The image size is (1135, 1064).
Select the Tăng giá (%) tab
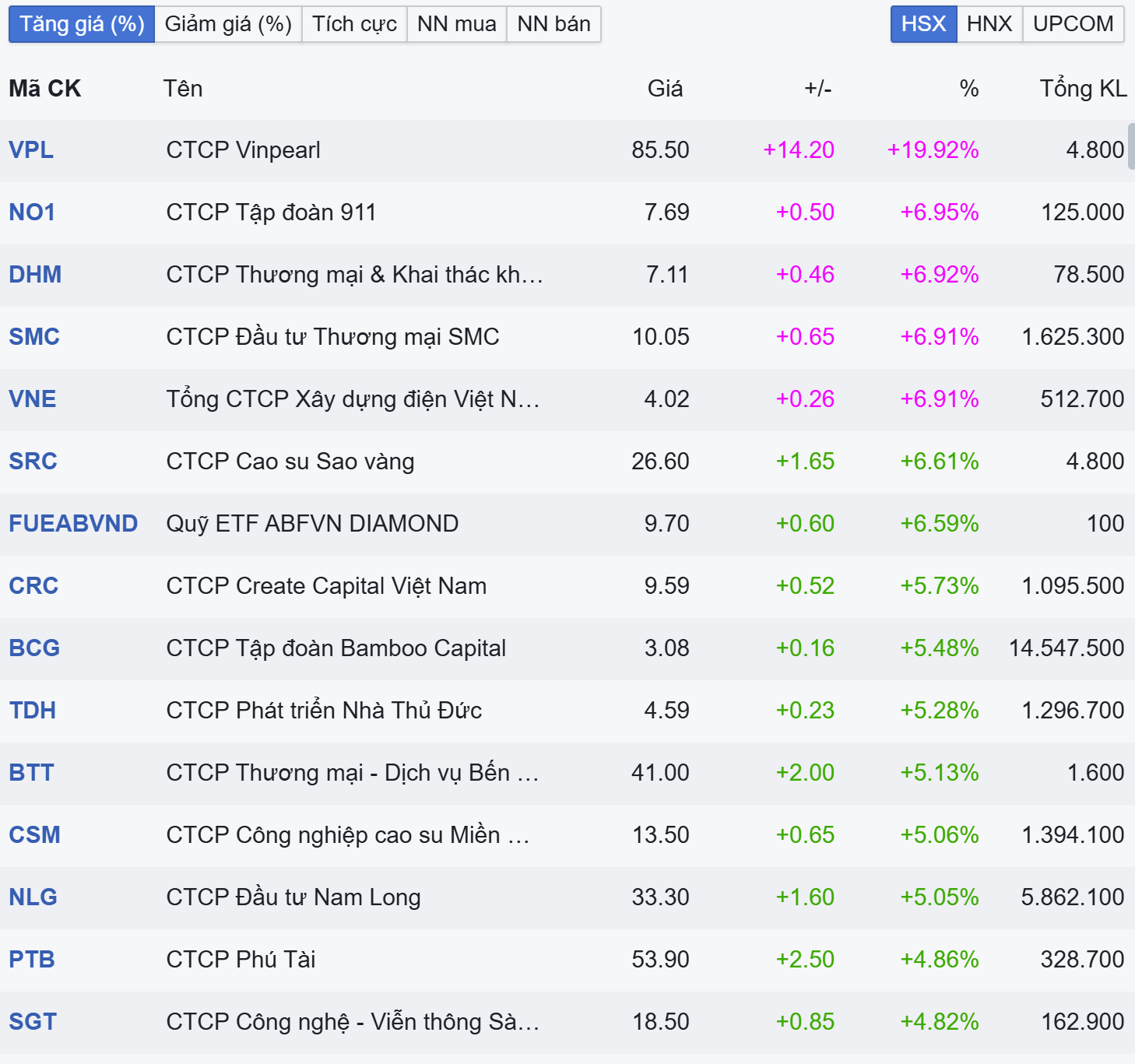coord(82,24)
